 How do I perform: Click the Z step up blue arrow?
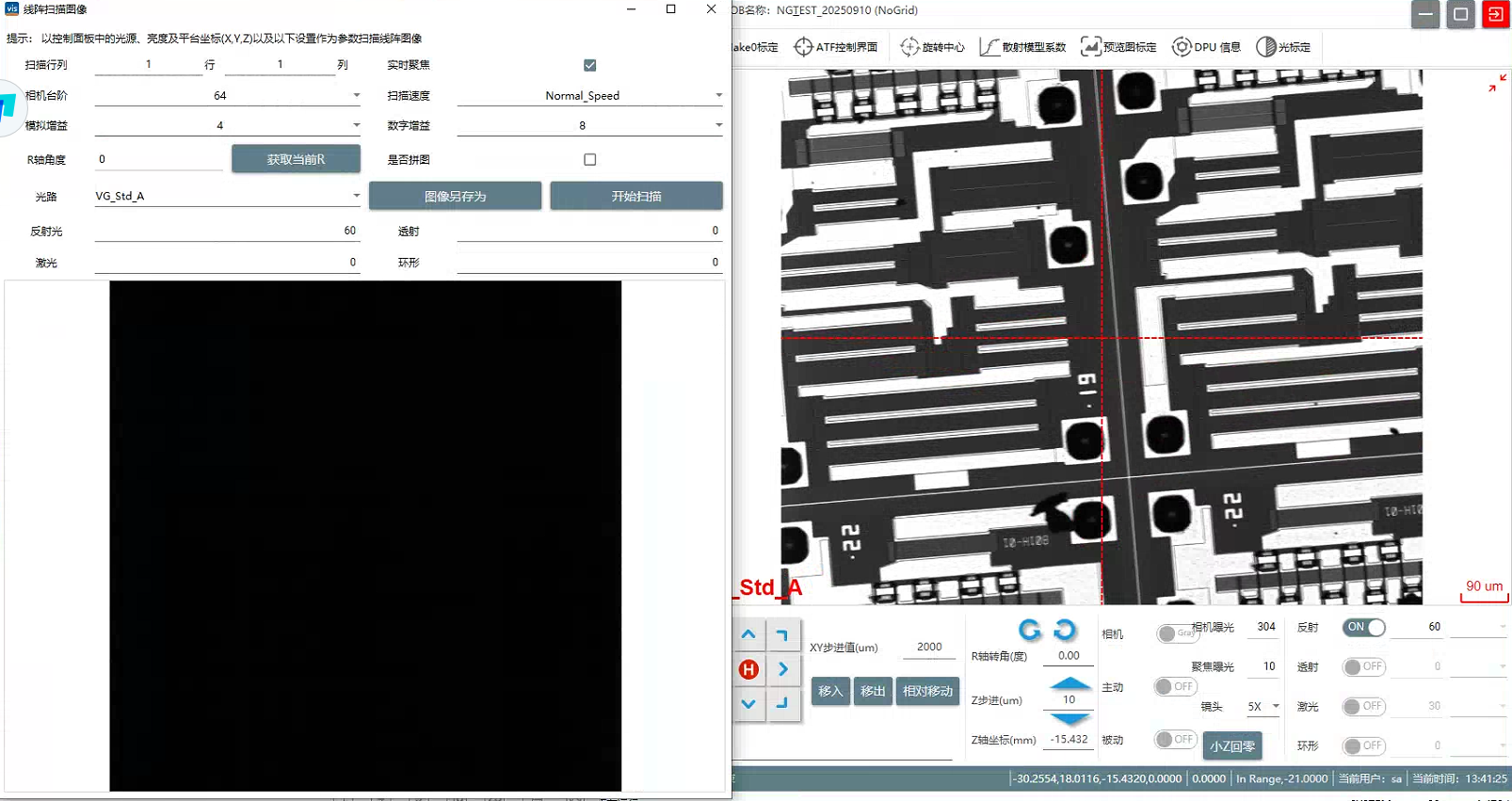[x=1070, y=682]
